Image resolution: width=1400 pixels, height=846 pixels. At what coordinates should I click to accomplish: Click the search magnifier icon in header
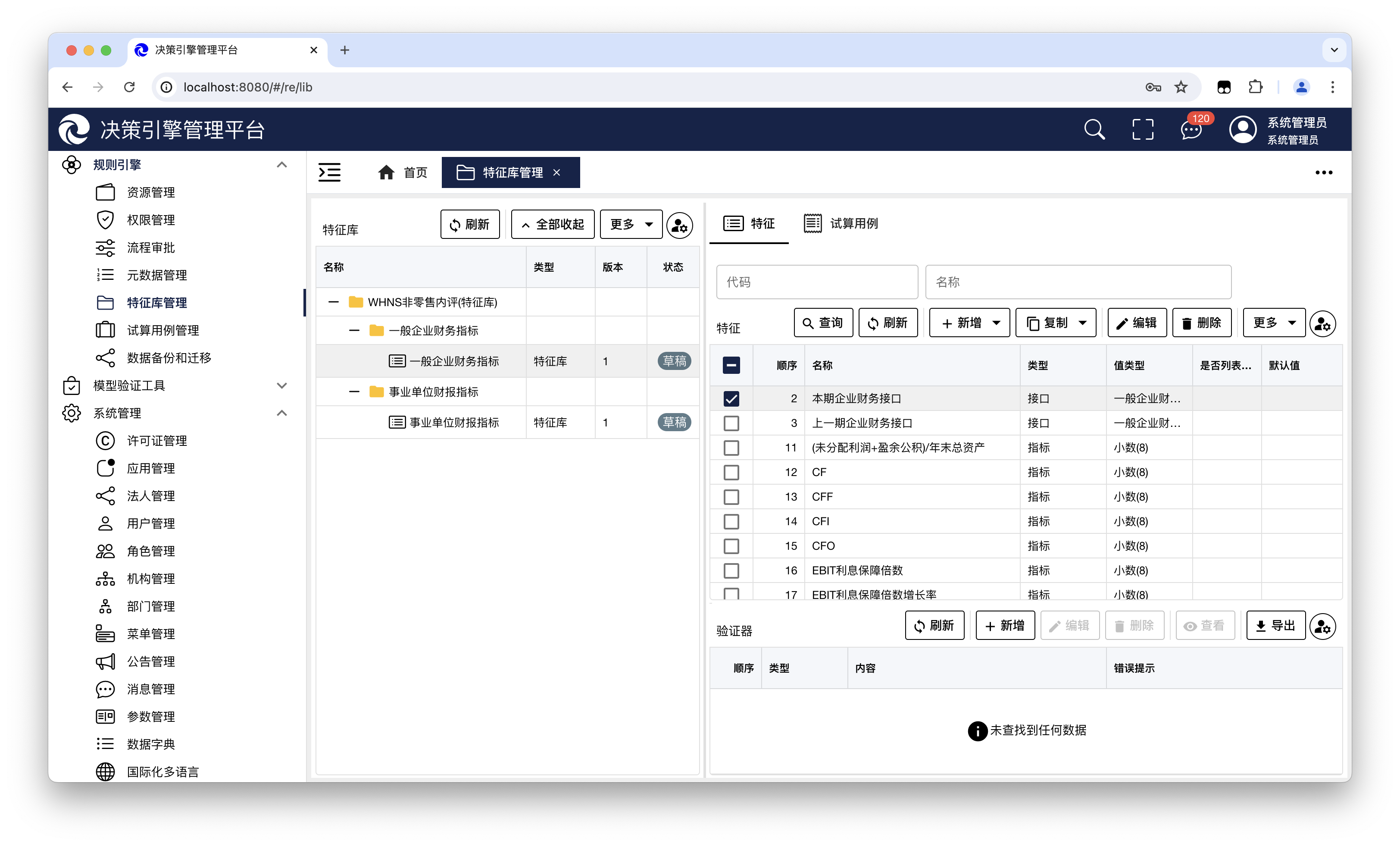click(1094, 130)
